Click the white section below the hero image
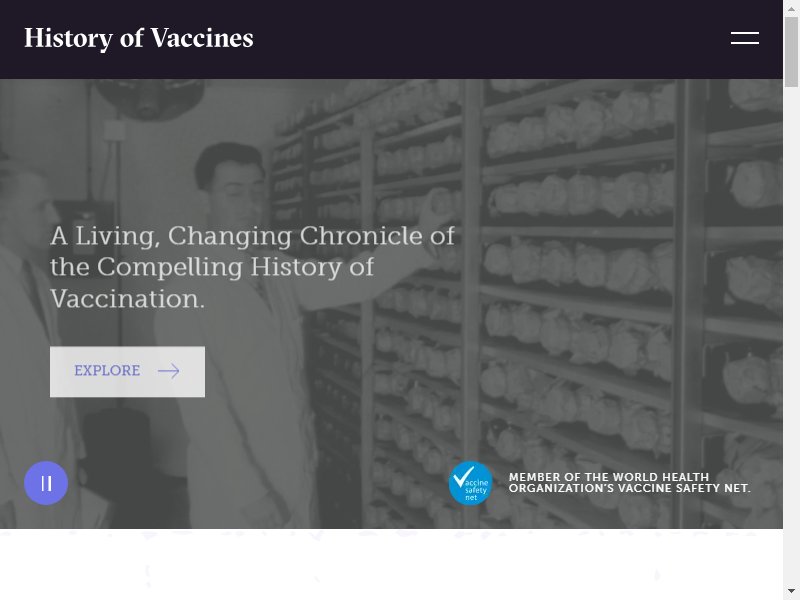The image size is (800, 600). [391, 564]
